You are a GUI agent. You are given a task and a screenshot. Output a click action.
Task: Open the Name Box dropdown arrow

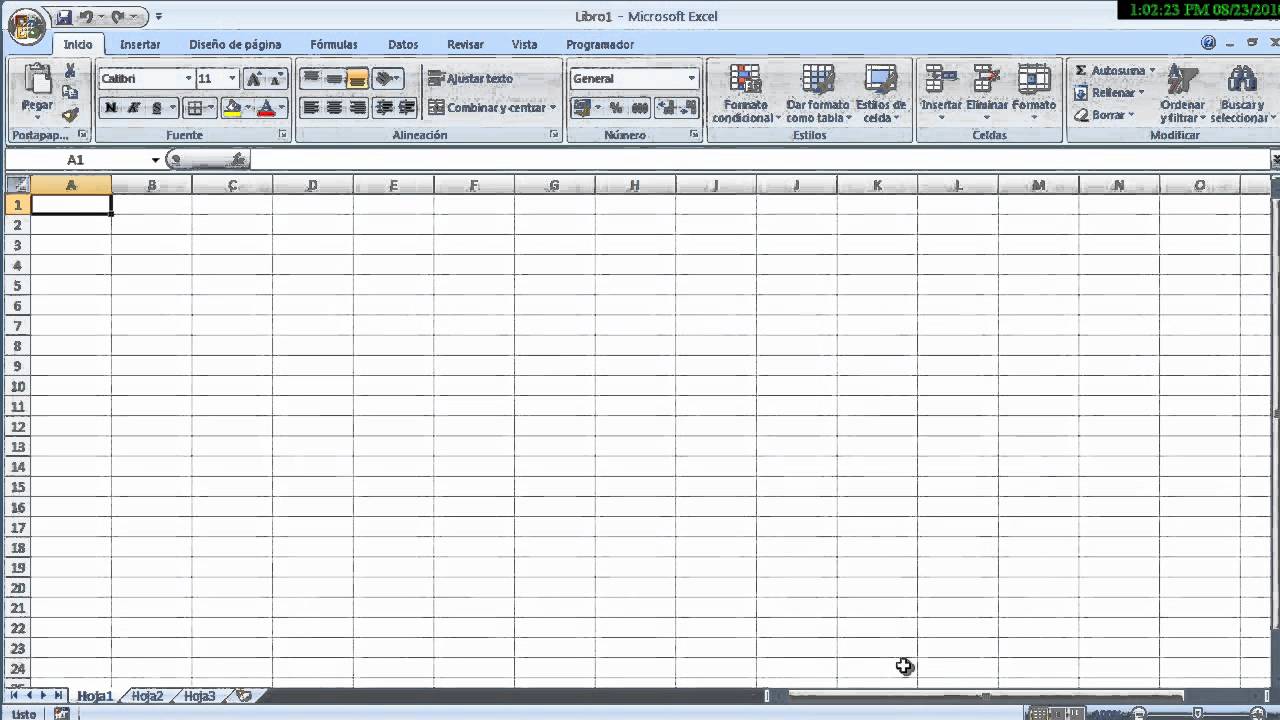(x=155, y=160)
